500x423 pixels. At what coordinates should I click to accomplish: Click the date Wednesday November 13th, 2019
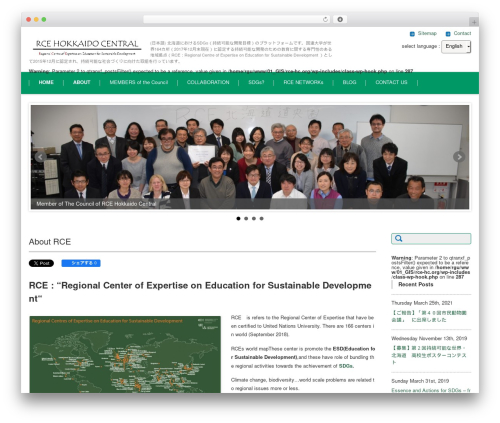429,338
